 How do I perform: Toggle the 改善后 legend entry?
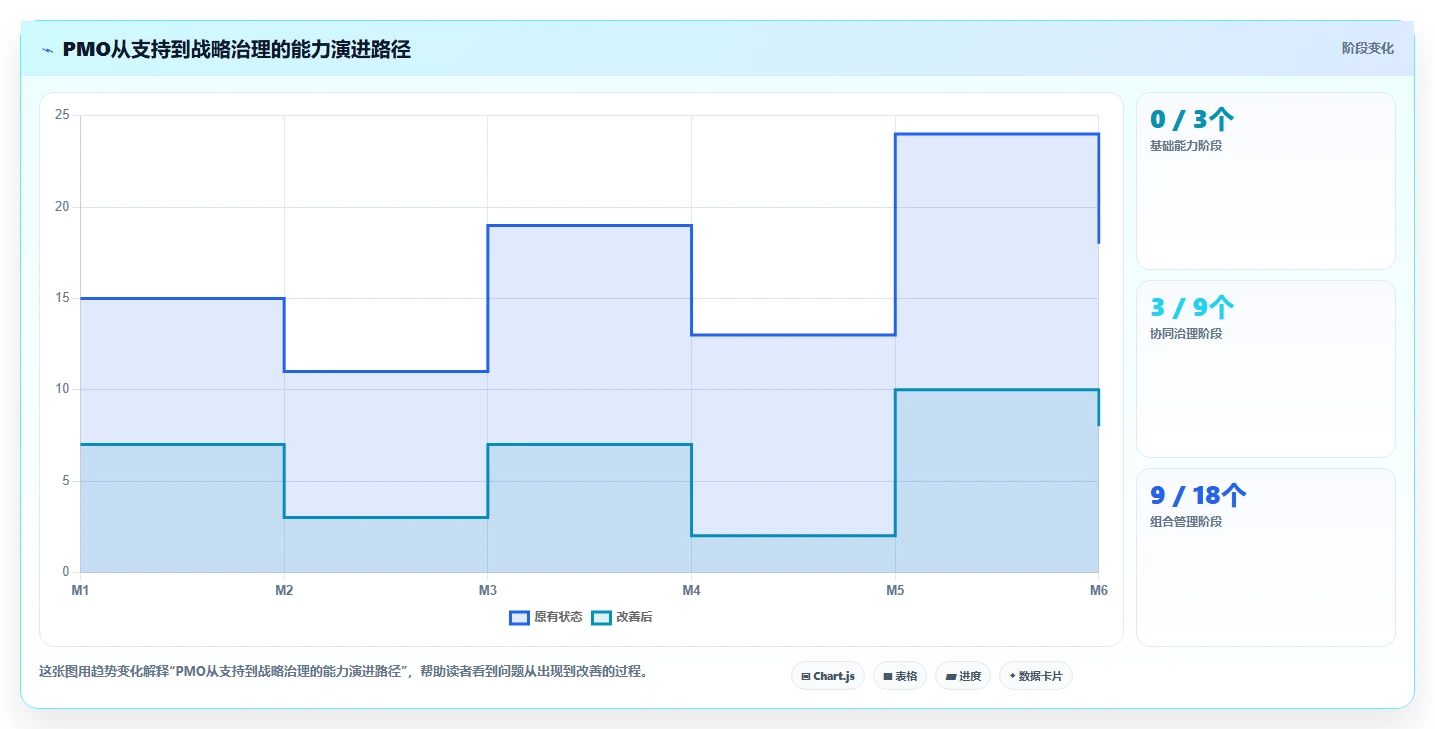pos(622,617)
